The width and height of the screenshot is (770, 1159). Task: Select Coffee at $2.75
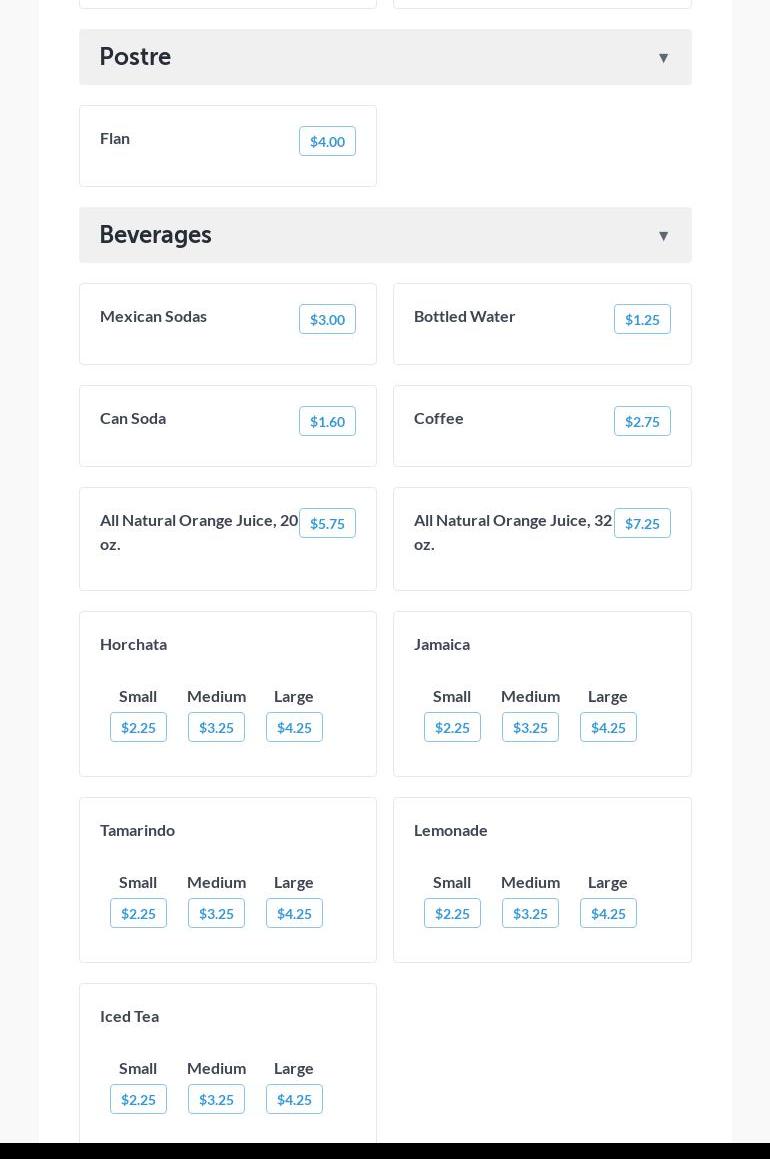click(x=642, y=422)
